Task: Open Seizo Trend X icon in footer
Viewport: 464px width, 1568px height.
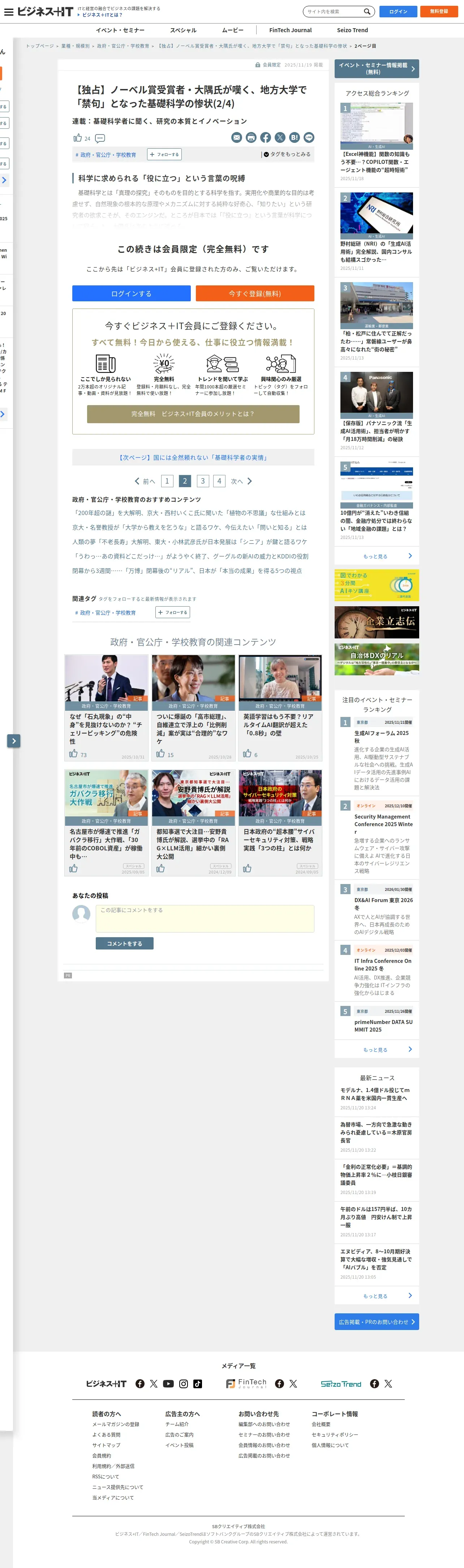Action: (x=388, y=1384)
